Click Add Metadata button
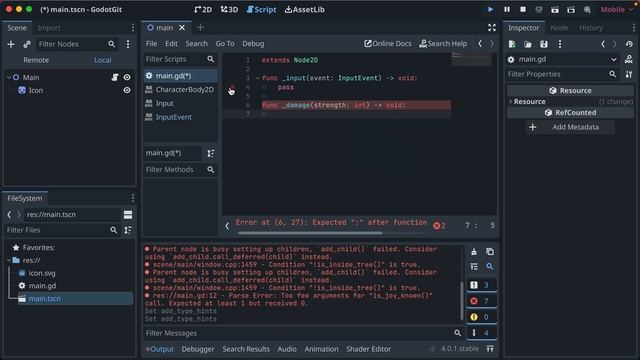640x360 pixels. click(x=570, y=127)
